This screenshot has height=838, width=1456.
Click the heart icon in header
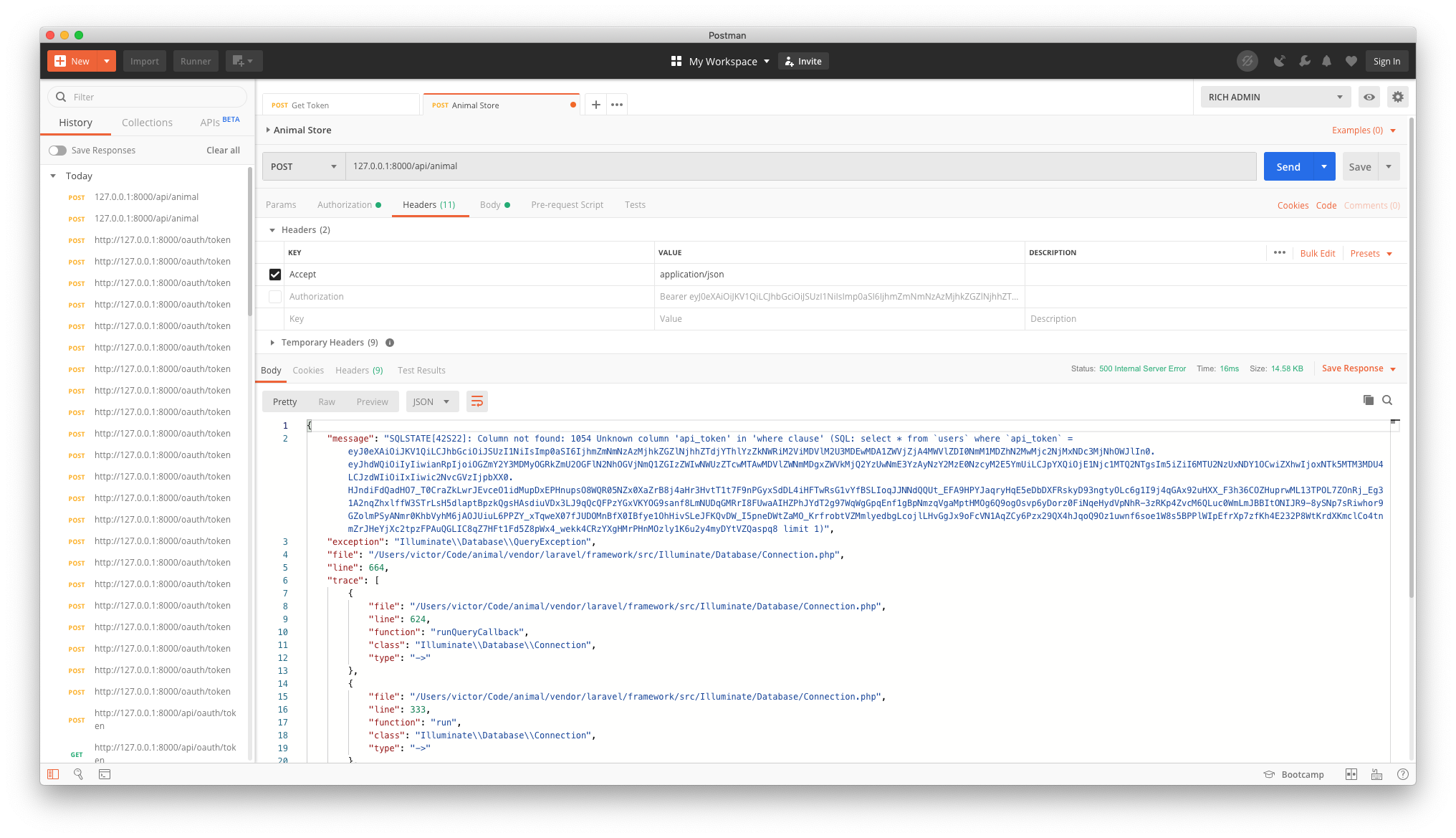[x=1351, y=62]
